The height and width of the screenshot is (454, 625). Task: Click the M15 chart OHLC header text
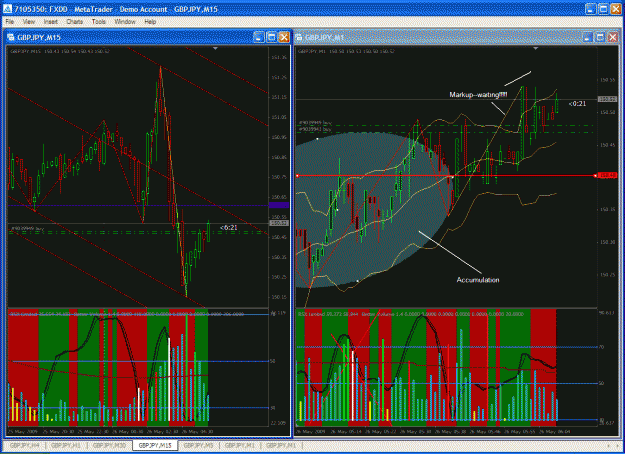pos(60,51)
